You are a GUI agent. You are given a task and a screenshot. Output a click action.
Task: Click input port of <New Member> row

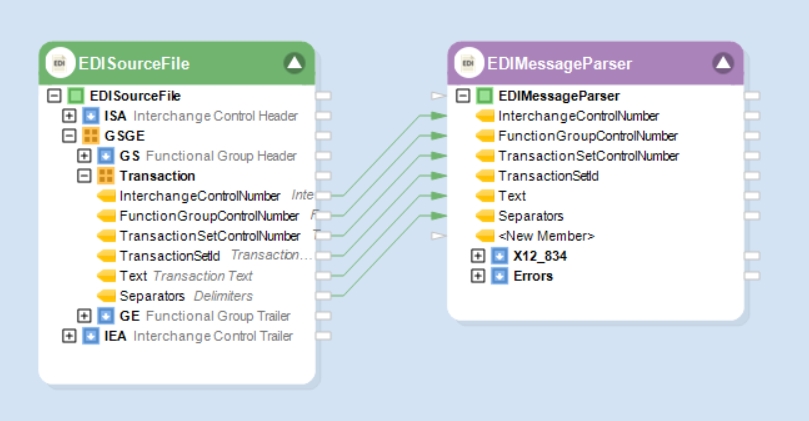click(438, 236)
